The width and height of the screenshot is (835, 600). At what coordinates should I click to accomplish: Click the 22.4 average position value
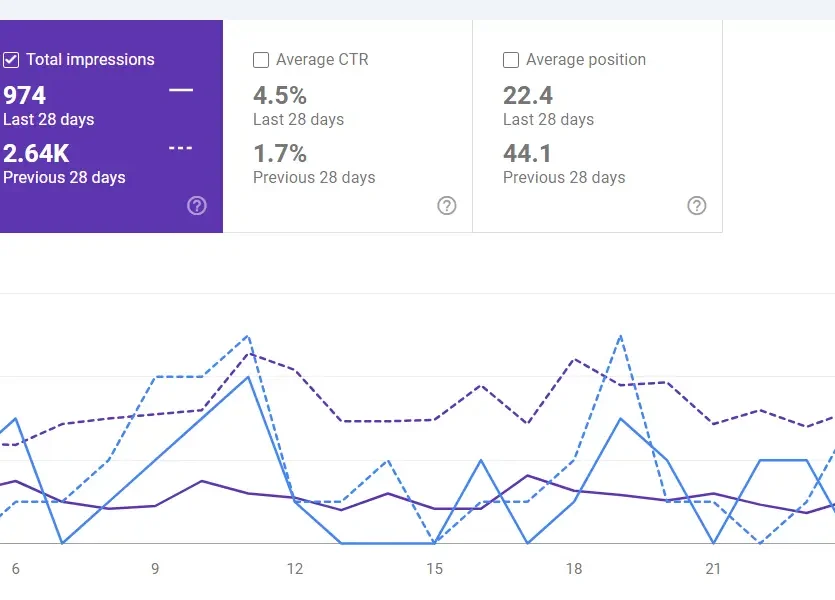(528, 96)
